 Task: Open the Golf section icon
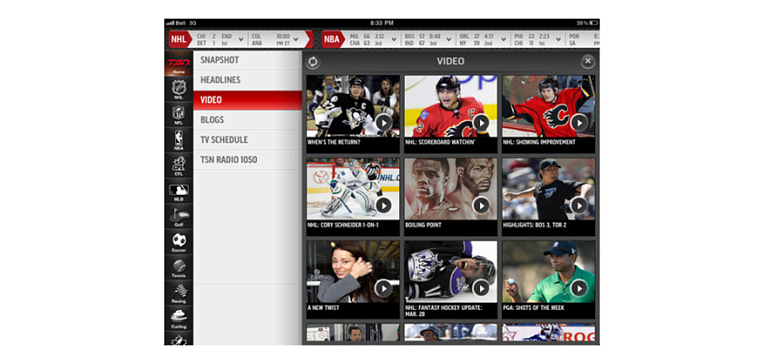(179, 217)
